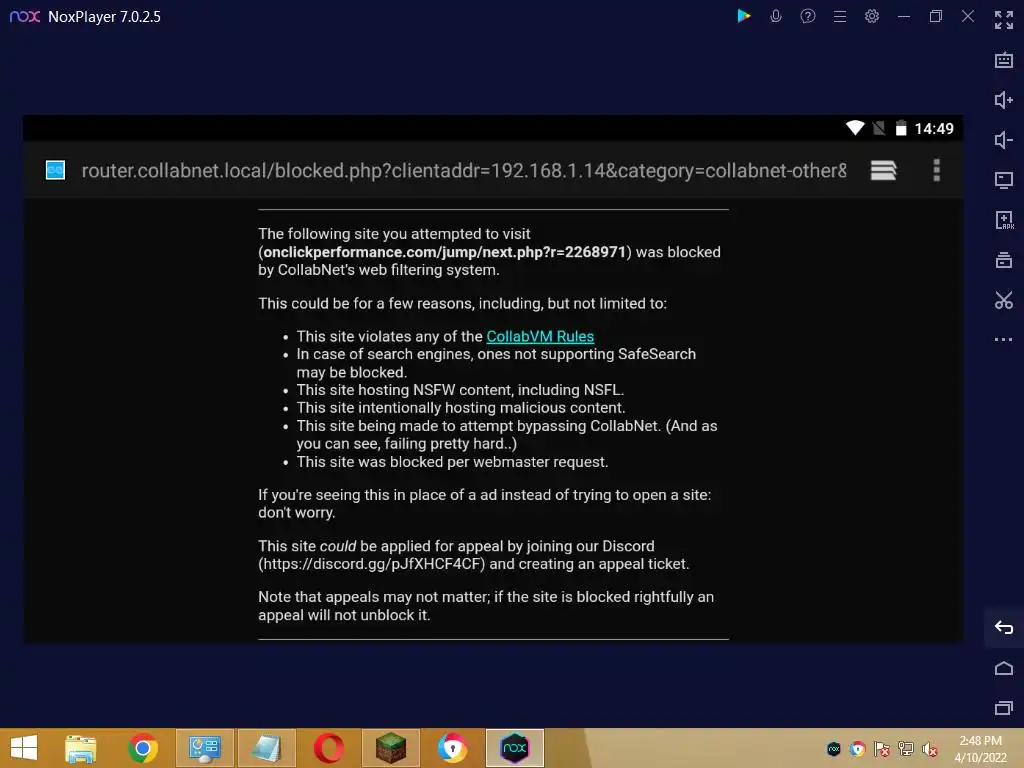
Task: Open Android recent apps icon
Action: tap(1004, 708)
